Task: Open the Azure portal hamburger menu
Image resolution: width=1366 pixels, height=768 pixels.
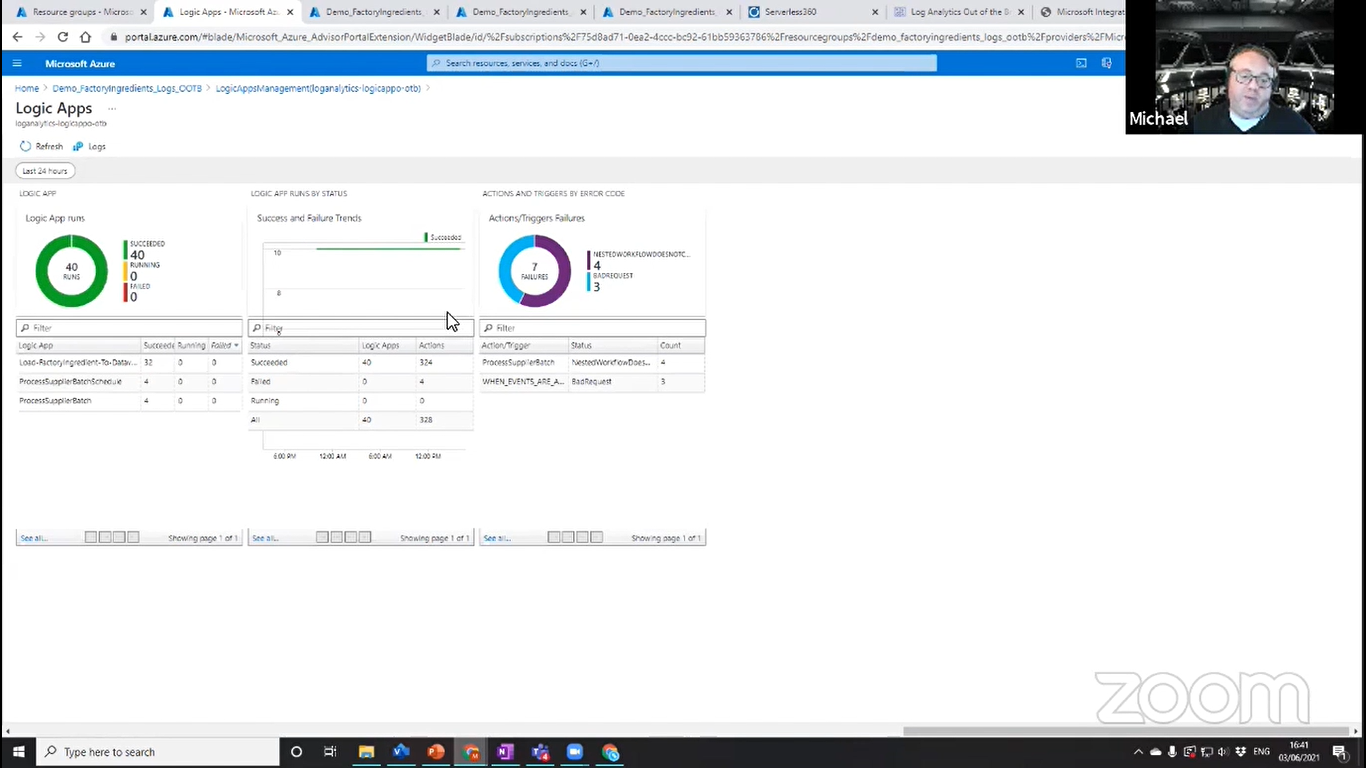Action: coord(17,63)
